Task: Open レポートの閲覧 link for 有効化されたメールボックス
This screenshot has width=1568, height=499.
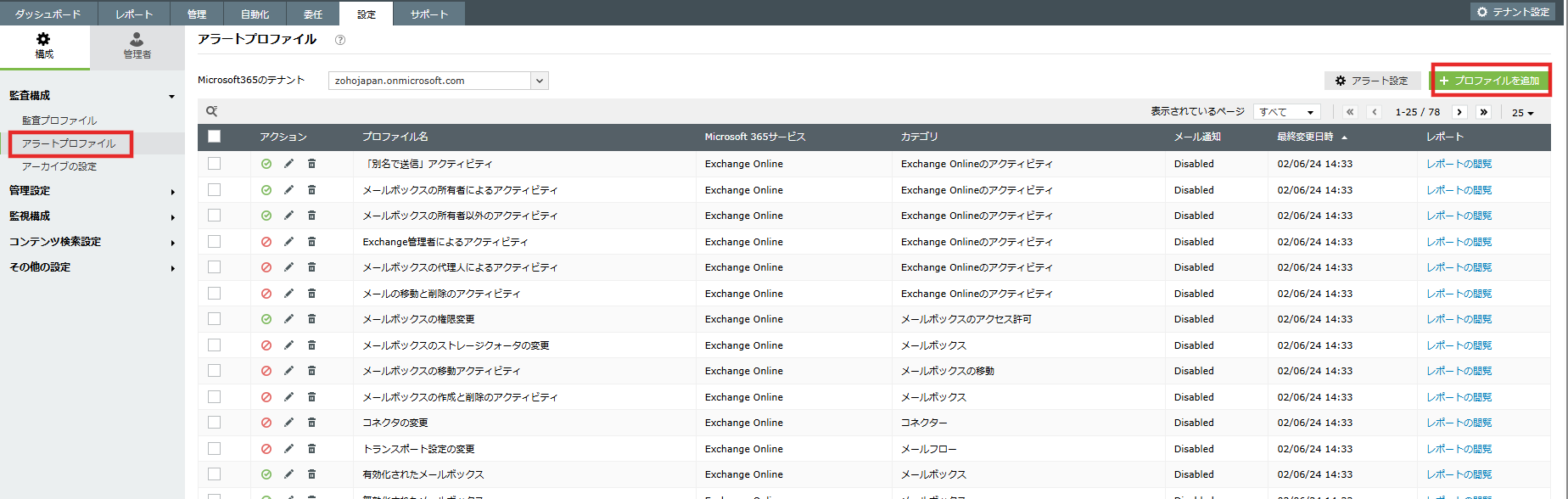Action: pos(1459,474)
